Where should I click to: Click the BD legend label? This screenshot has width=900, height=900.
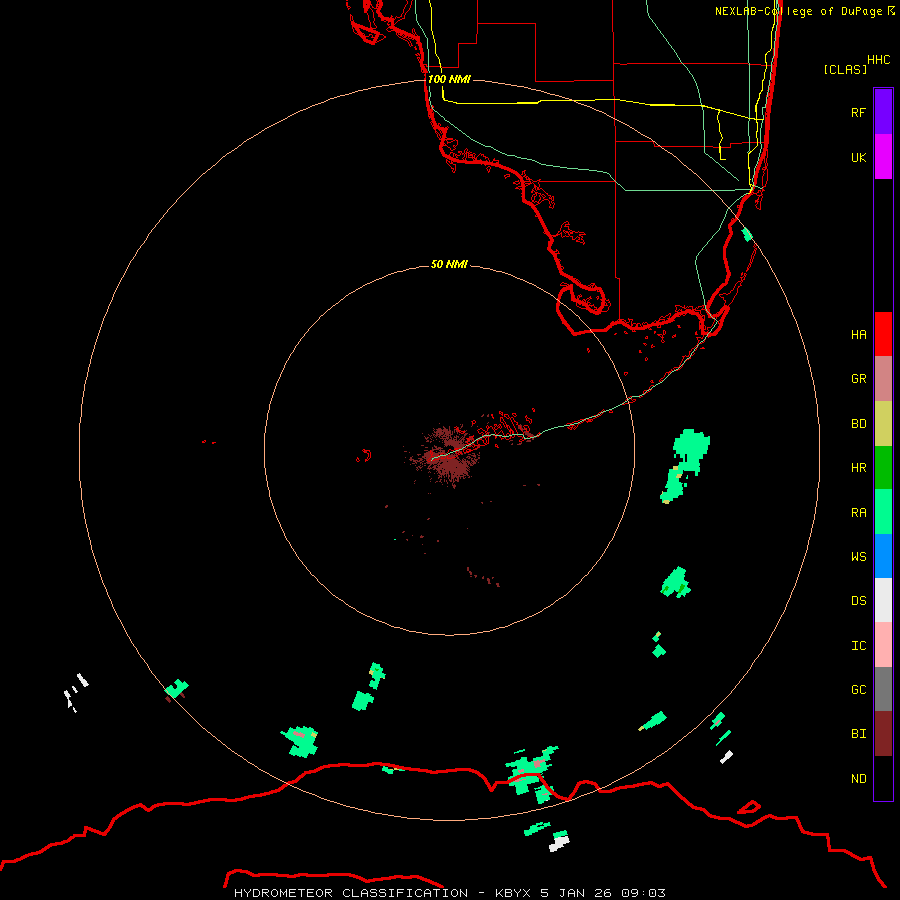point(858,424)
